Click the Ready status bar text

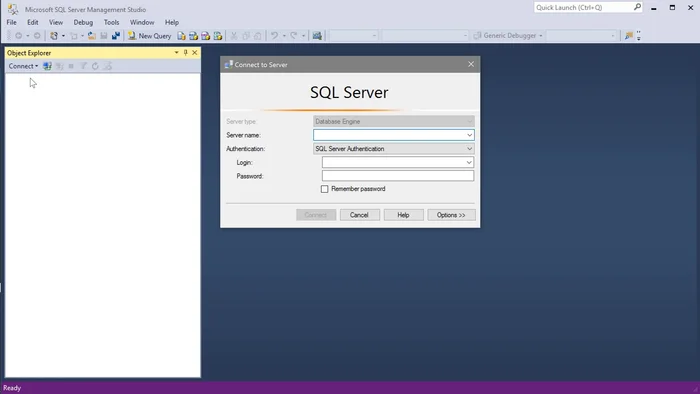tap(12, 388)
